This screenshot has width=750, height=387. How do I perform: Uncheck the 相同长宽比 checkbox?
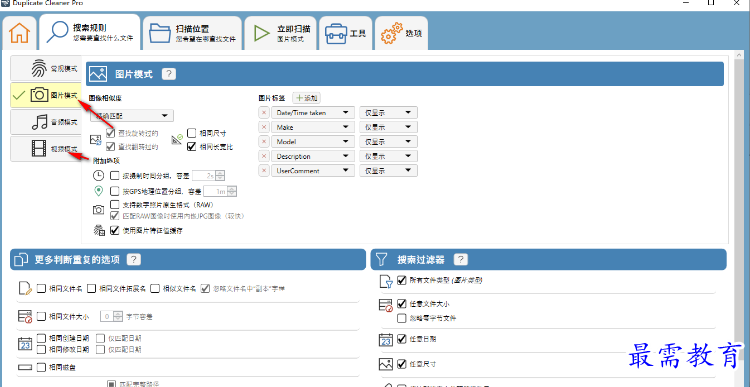pos(191,146)
